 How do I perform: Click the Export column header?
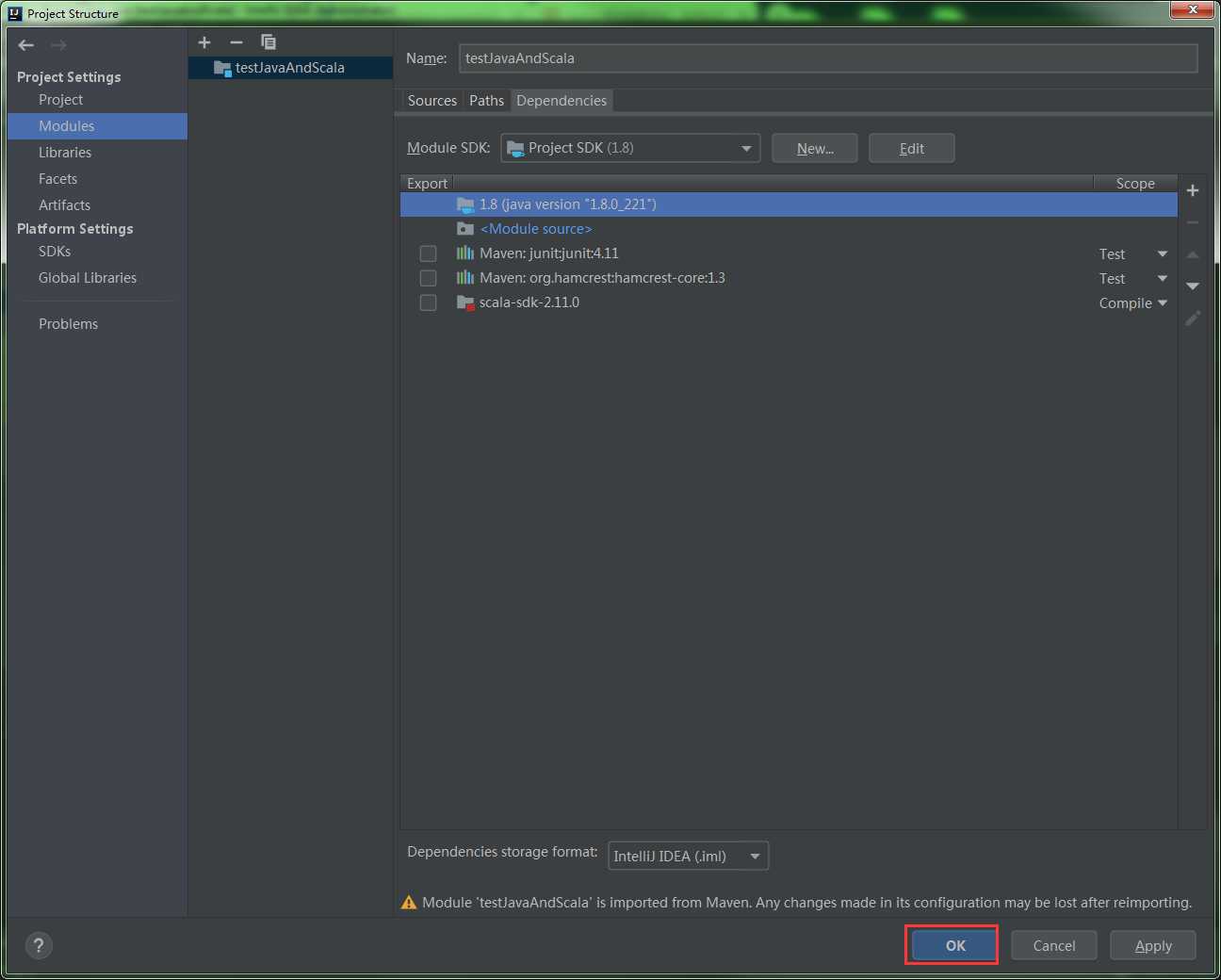coord(427,184)
